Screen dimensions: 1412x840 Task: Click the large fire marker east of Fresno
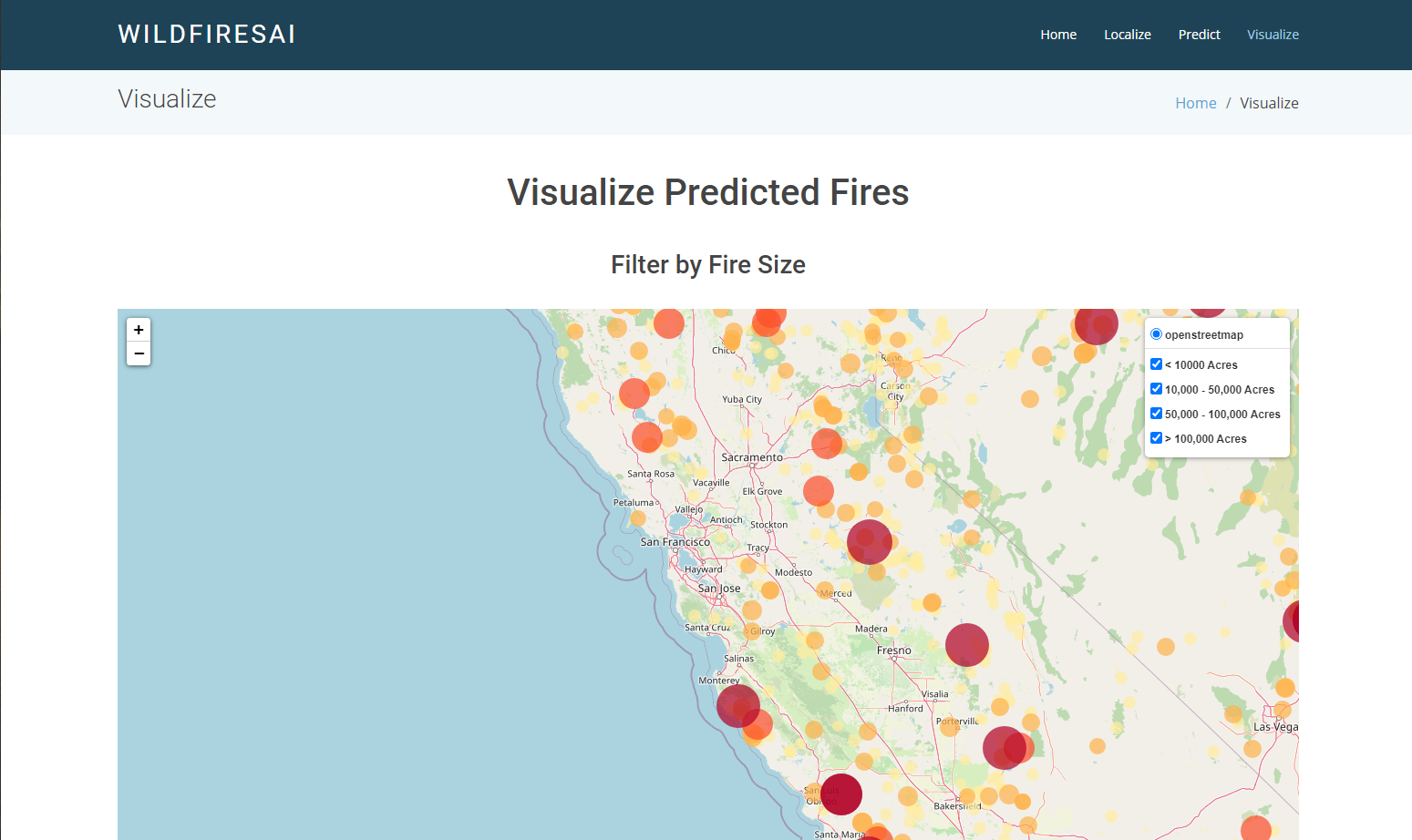coord(967,645)
